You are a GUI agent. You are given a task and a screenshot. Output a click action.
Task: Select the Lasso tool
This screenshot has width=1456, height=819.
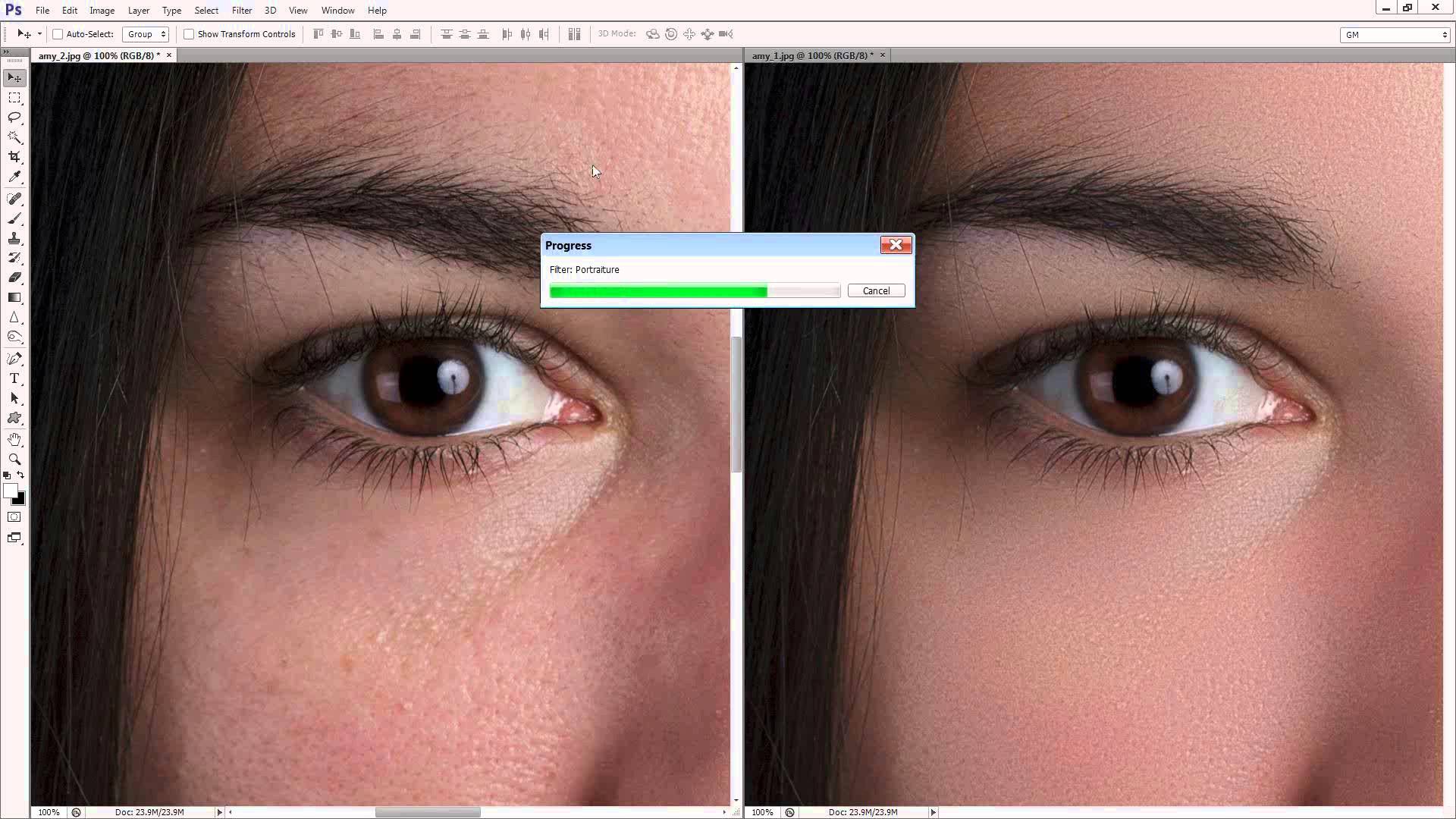14,118
